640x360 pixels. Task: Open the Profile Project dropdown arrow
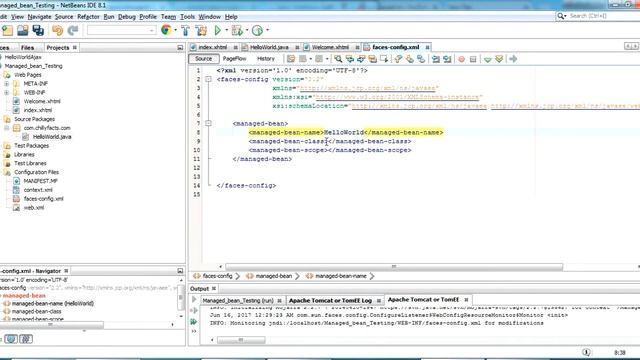pyautogui.click(x=267, y=30)
